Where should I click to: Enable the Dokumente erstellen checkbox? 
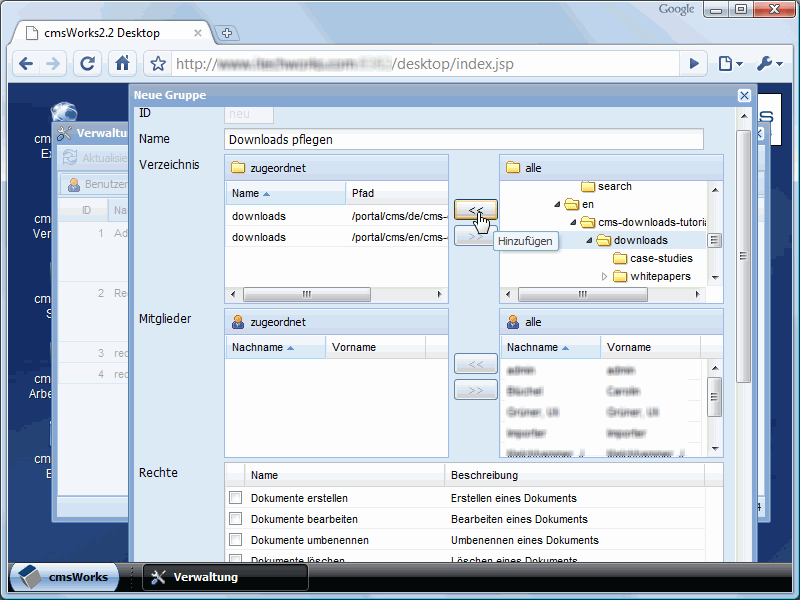(235, 498)
